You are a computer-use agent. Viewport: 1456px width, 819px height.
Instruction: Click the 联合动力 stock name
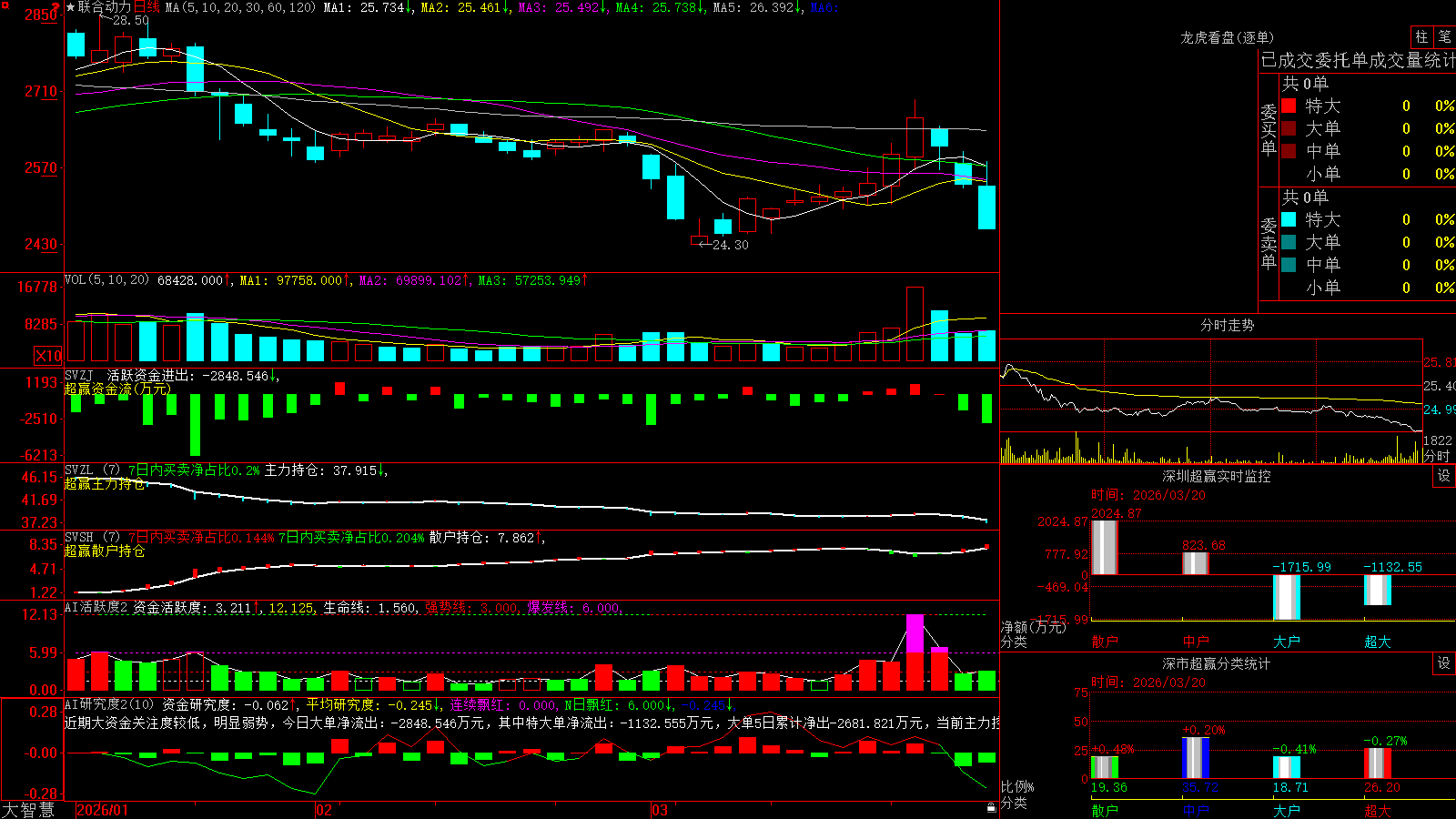(x=105, y=7)
